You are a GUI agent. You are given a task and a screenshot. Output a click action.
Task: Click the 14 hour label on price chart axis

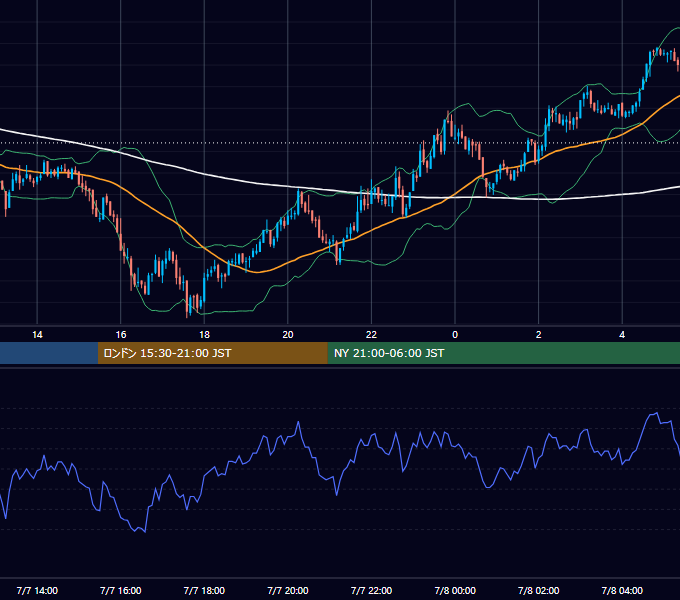[37, 335]
